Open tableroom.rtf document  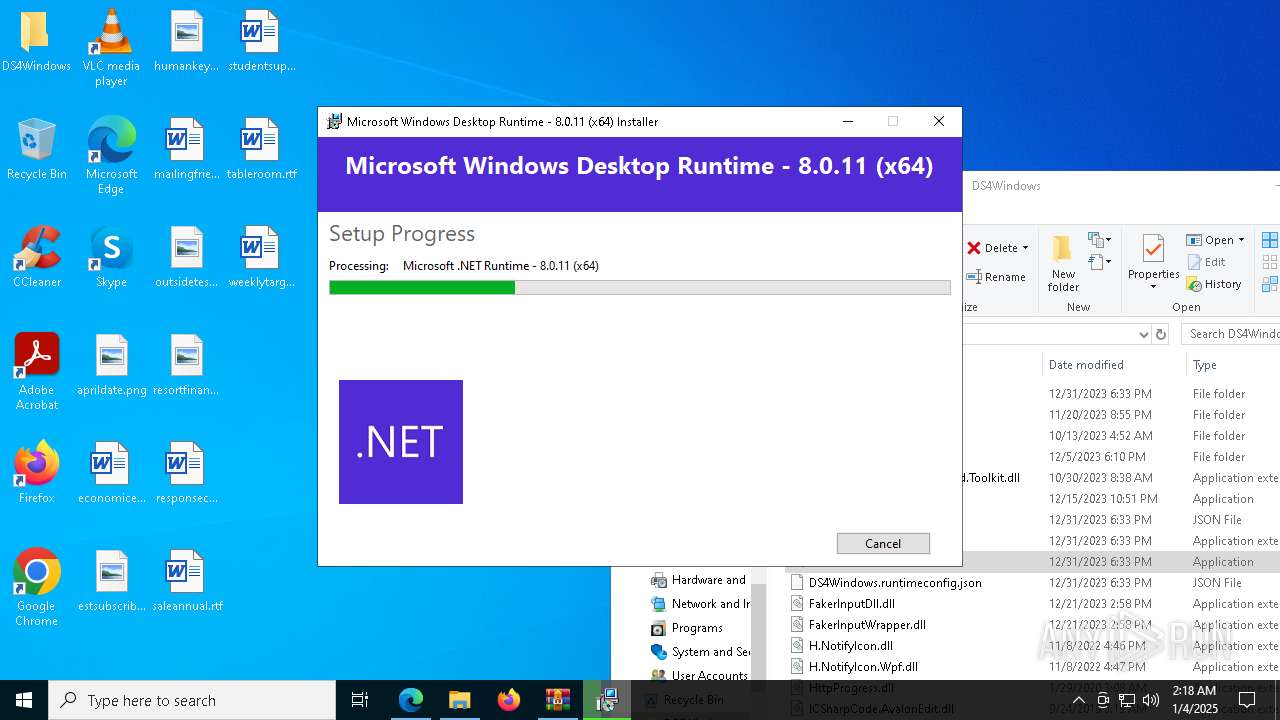pos(261,150)
